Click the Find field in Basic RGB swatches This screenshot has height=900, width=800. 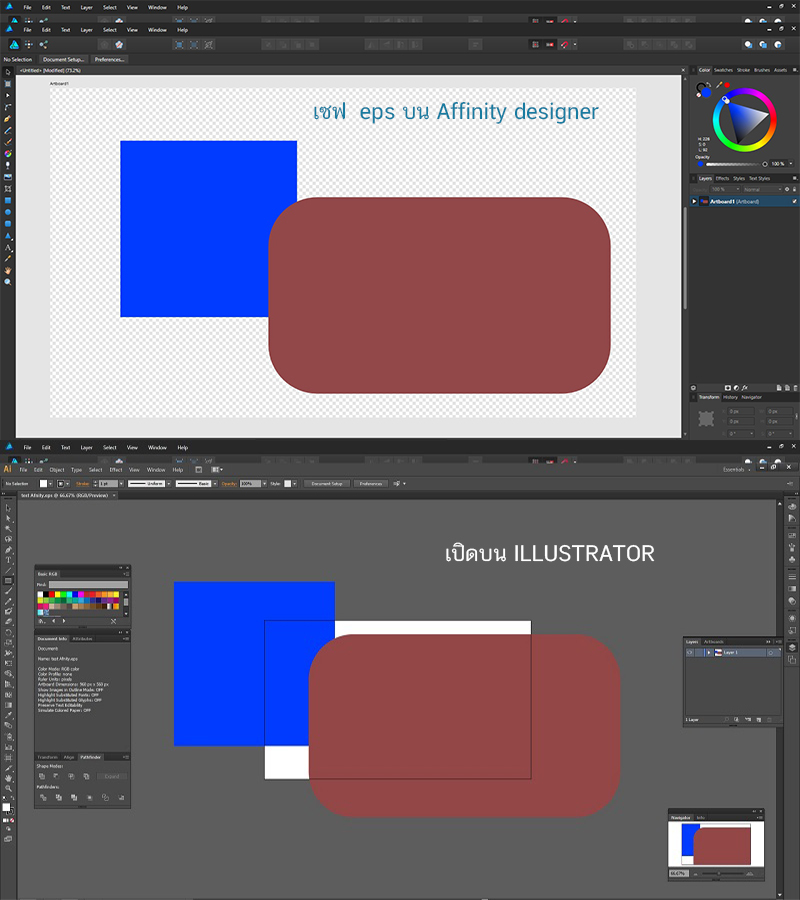tap(88, 584)
